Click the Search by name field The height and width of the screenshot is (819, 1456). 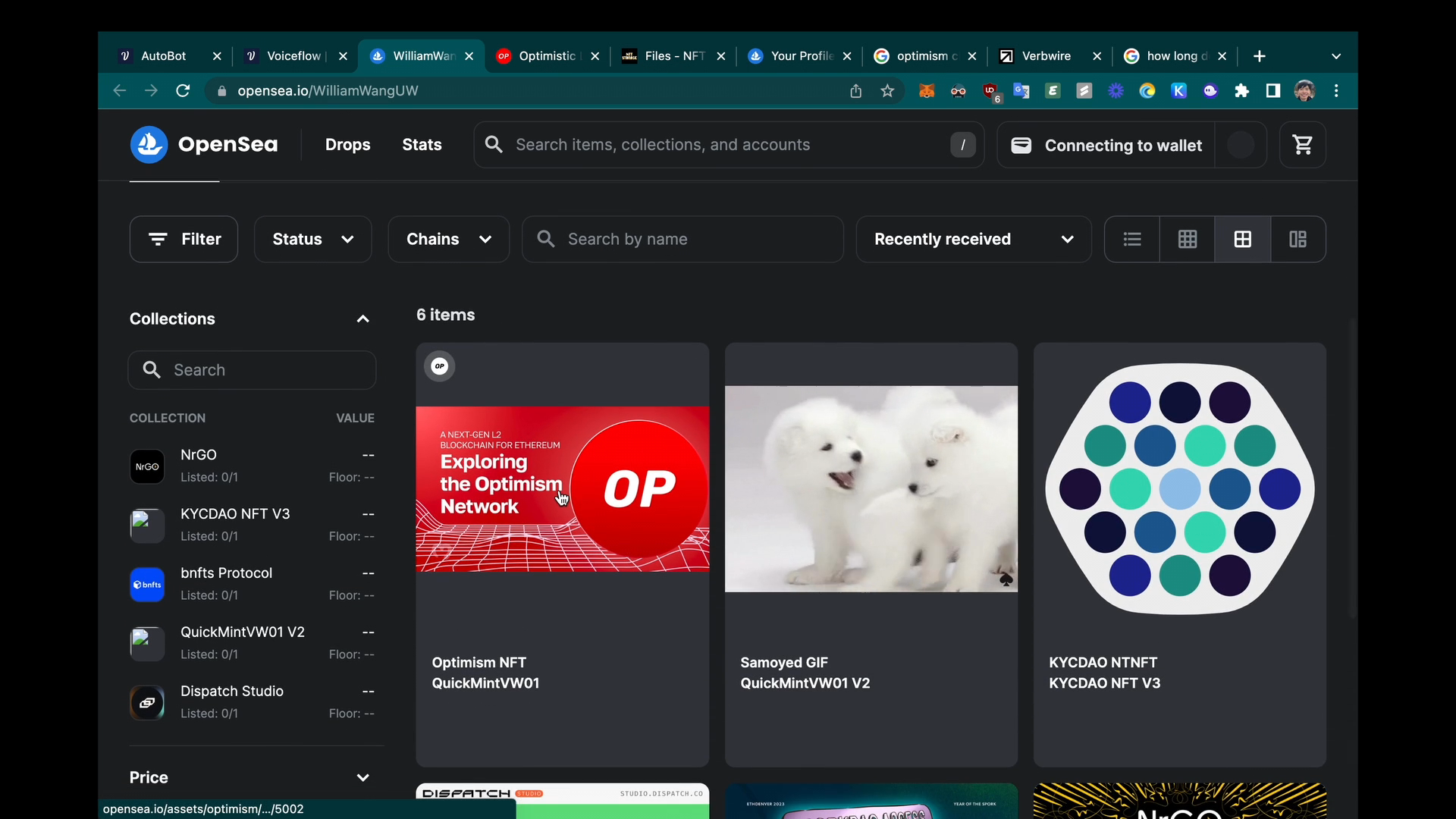tap(682, 240)
